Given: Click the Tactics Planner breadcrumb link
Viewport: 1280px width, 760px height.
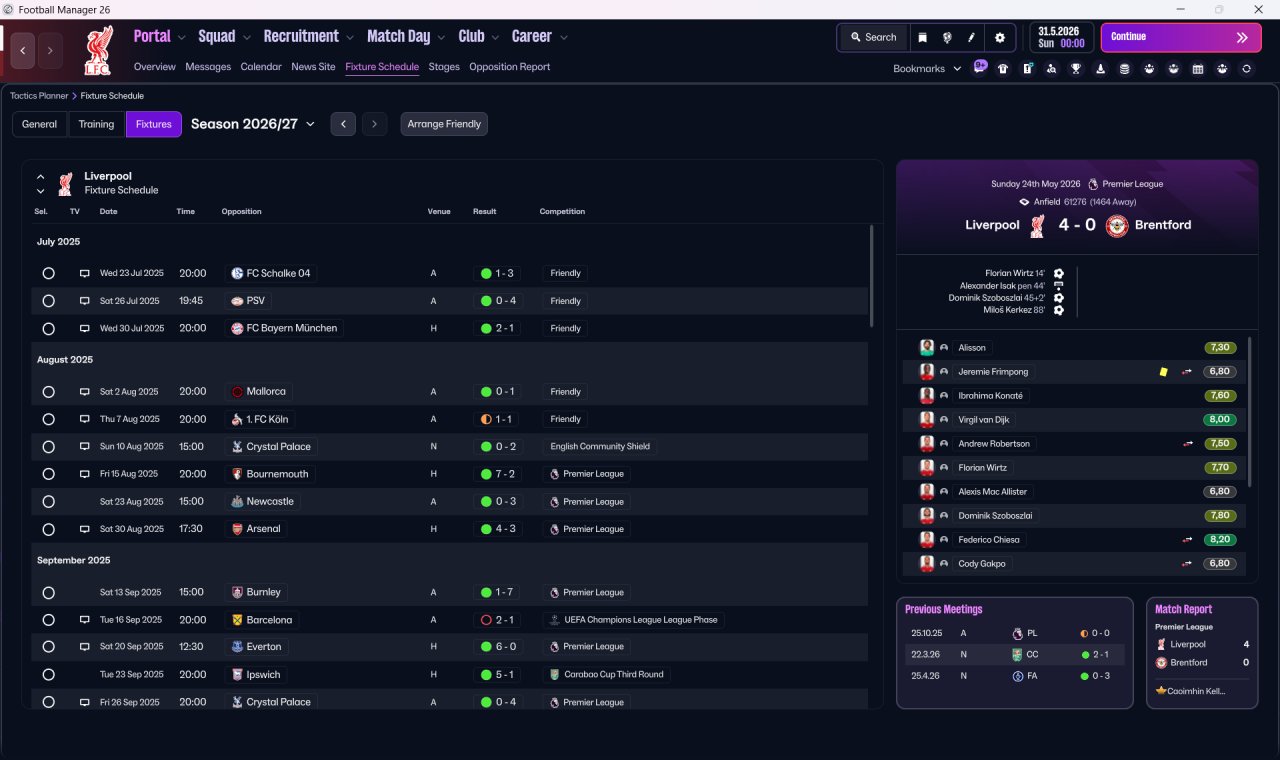Looking at the screenshot, I should 39,96.
